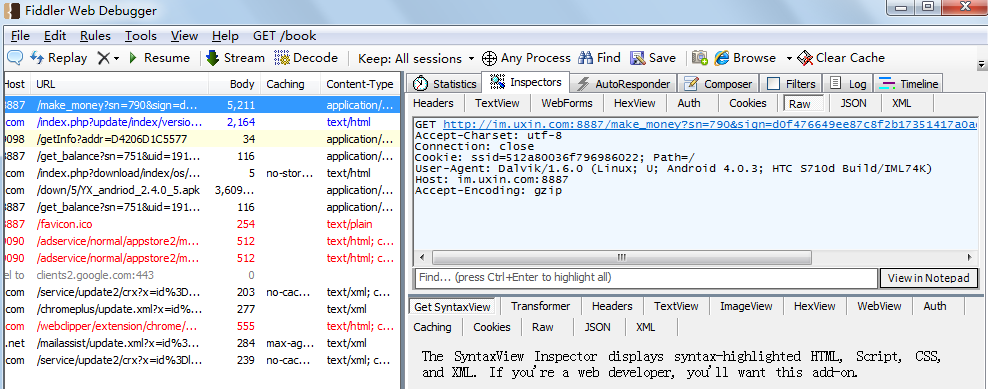The width and height of the screenshot is (988, 389).
Task: Open Keep: All sessions dropdown
Action: pyautogui.click(x=416, y=59)
